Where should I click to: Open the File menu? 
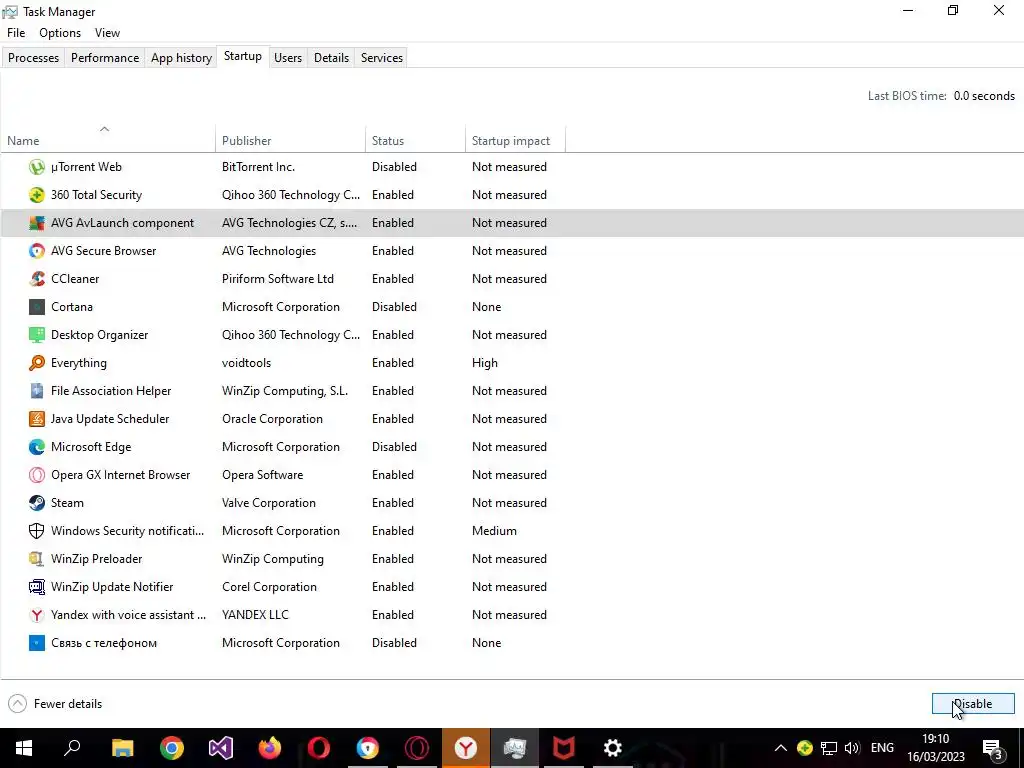16,33
